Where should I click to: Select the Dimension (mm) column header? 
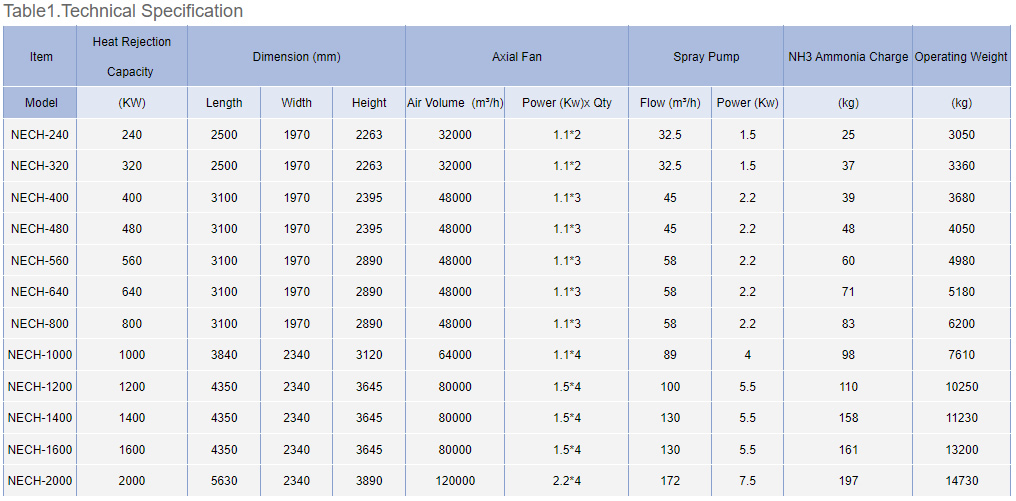click(296, 57)
